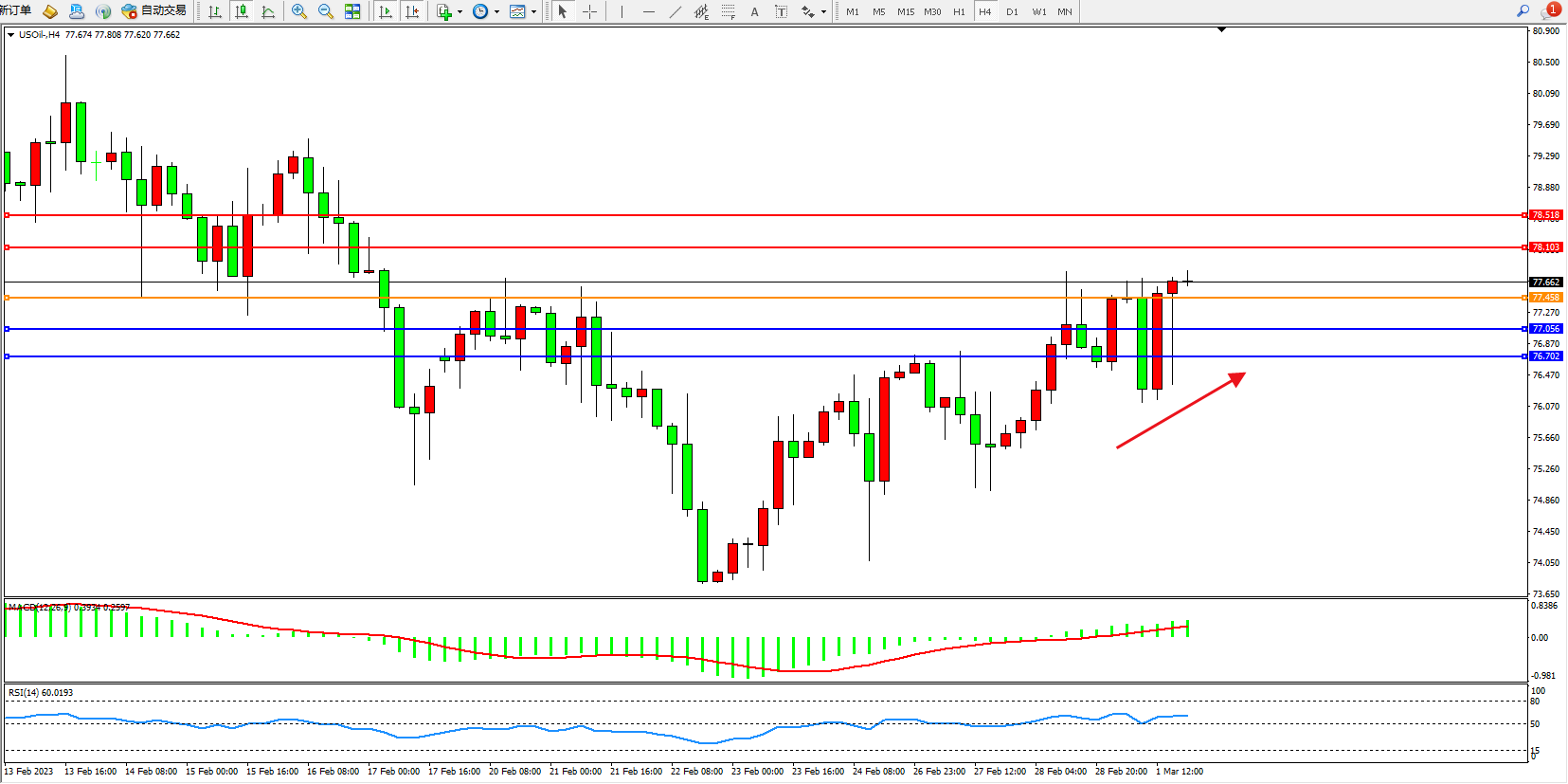The image size is (1568, 784).
Task: Toggle the candlestick chart mode
Action: point(242,11)
